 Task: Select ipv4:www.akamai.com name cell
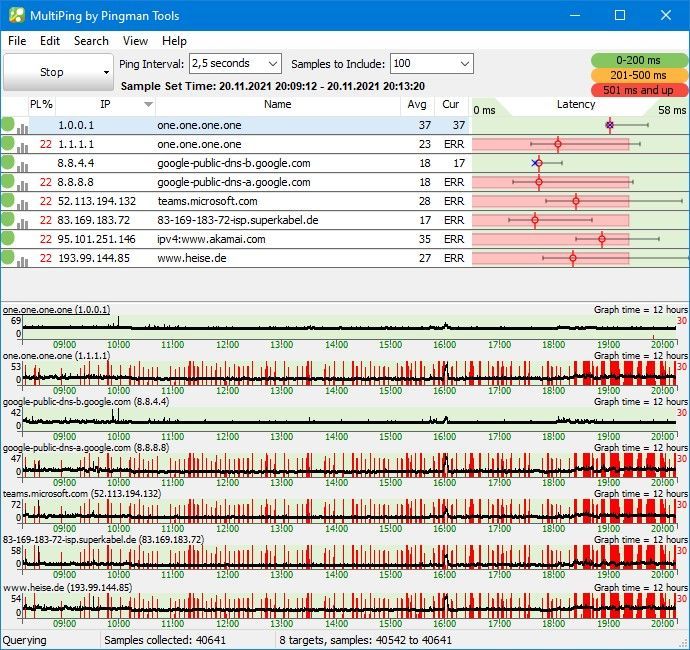click(x=211, y=239)
